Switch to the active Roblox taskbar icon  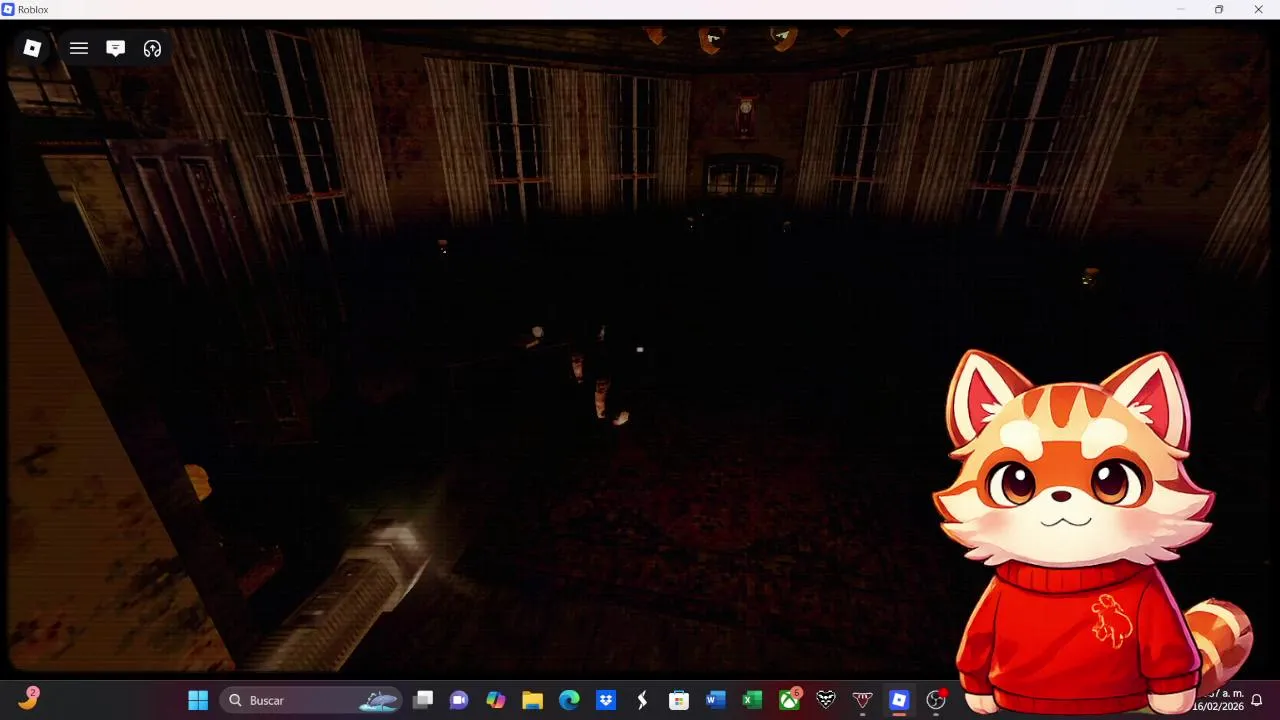coord(899,700)
